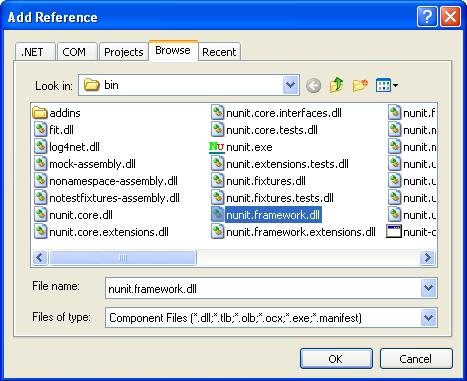Select the file name fit.dll

[x=61, y=130]
